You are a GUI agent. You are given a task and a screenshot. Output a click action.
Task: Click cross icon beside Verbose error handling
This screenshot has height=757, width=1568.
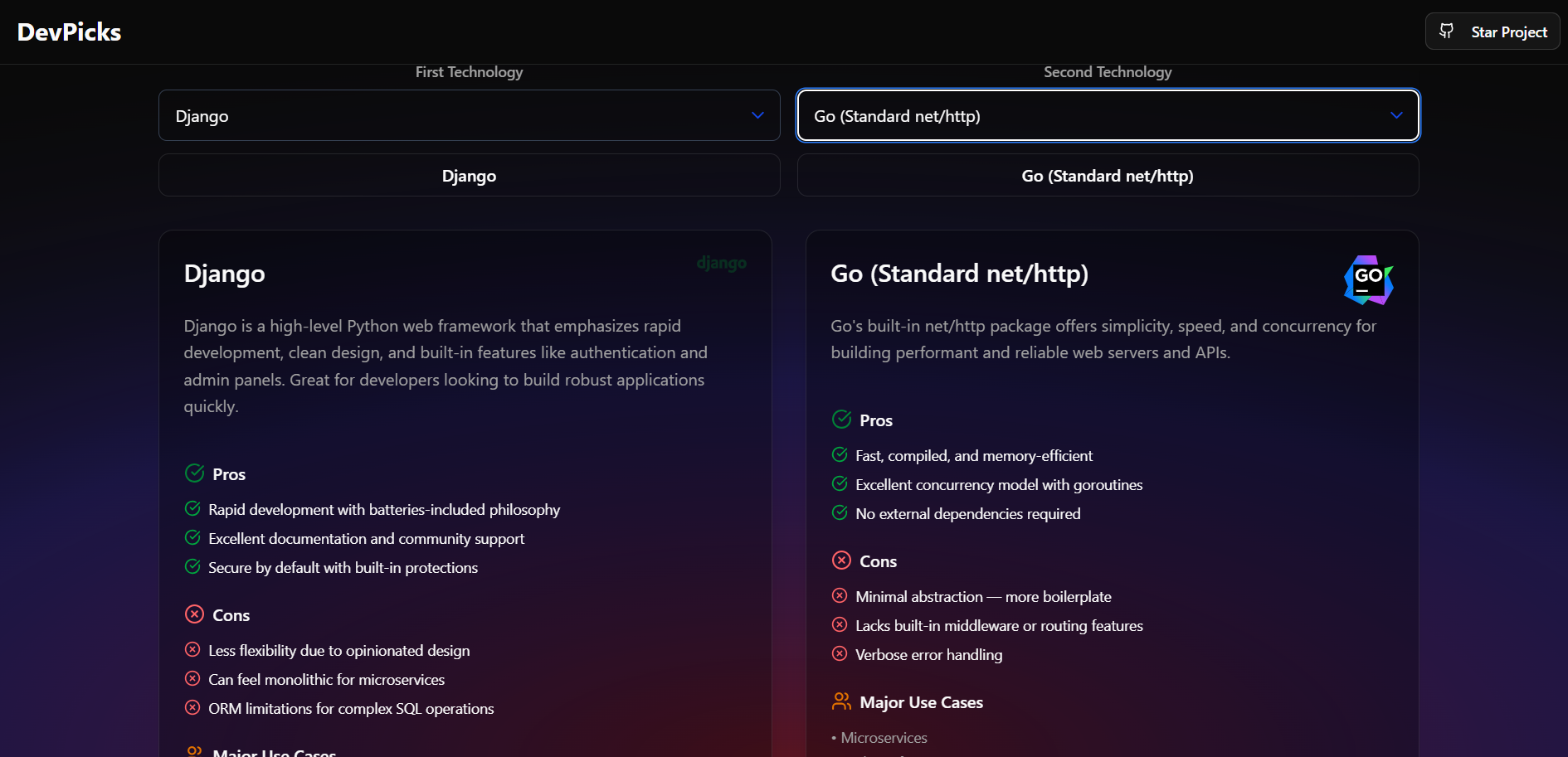point(840,654)
